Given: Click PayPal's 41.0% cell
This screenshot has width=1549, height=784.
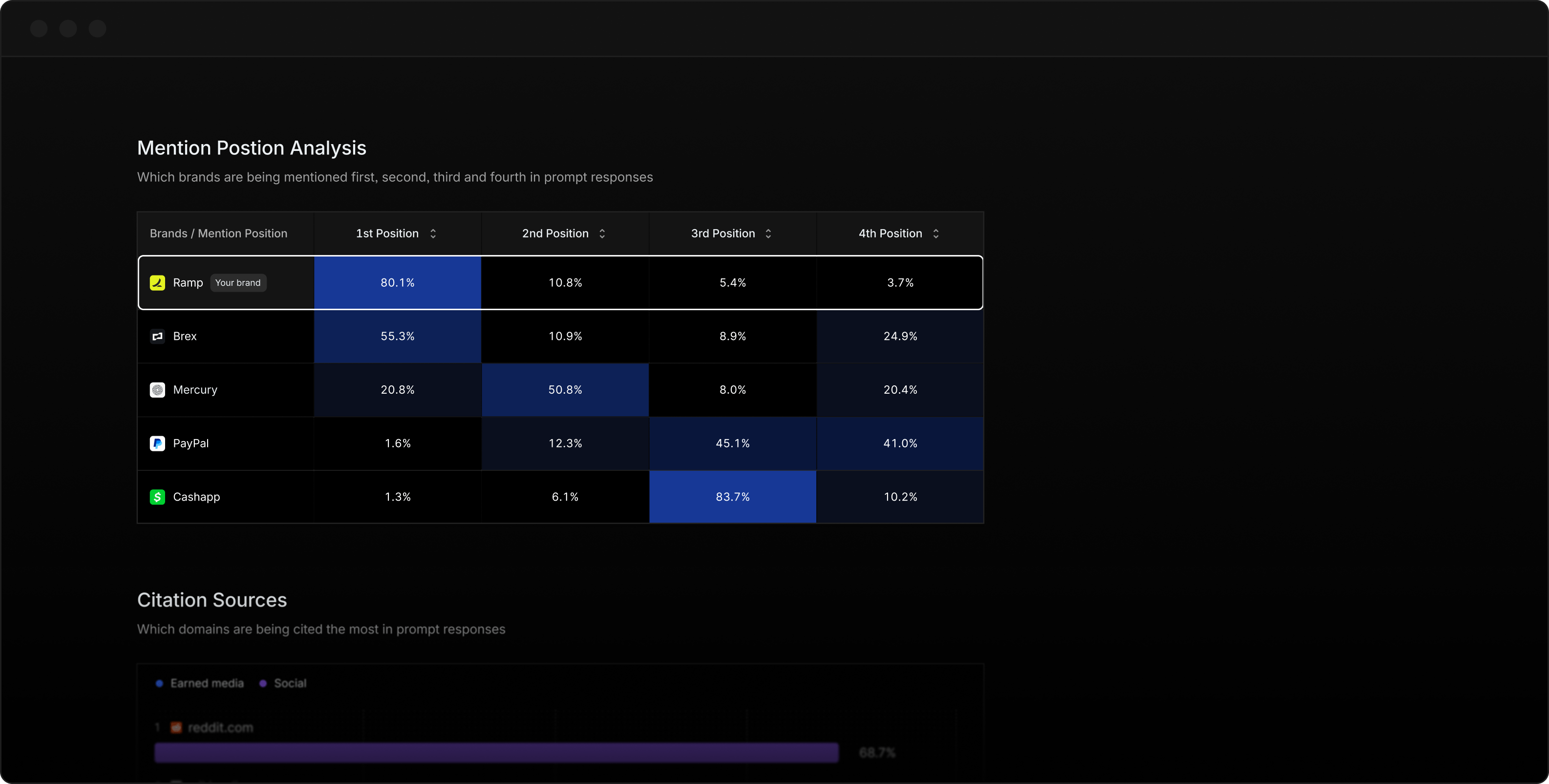Looking at the screenshot, I should [900, 443].
